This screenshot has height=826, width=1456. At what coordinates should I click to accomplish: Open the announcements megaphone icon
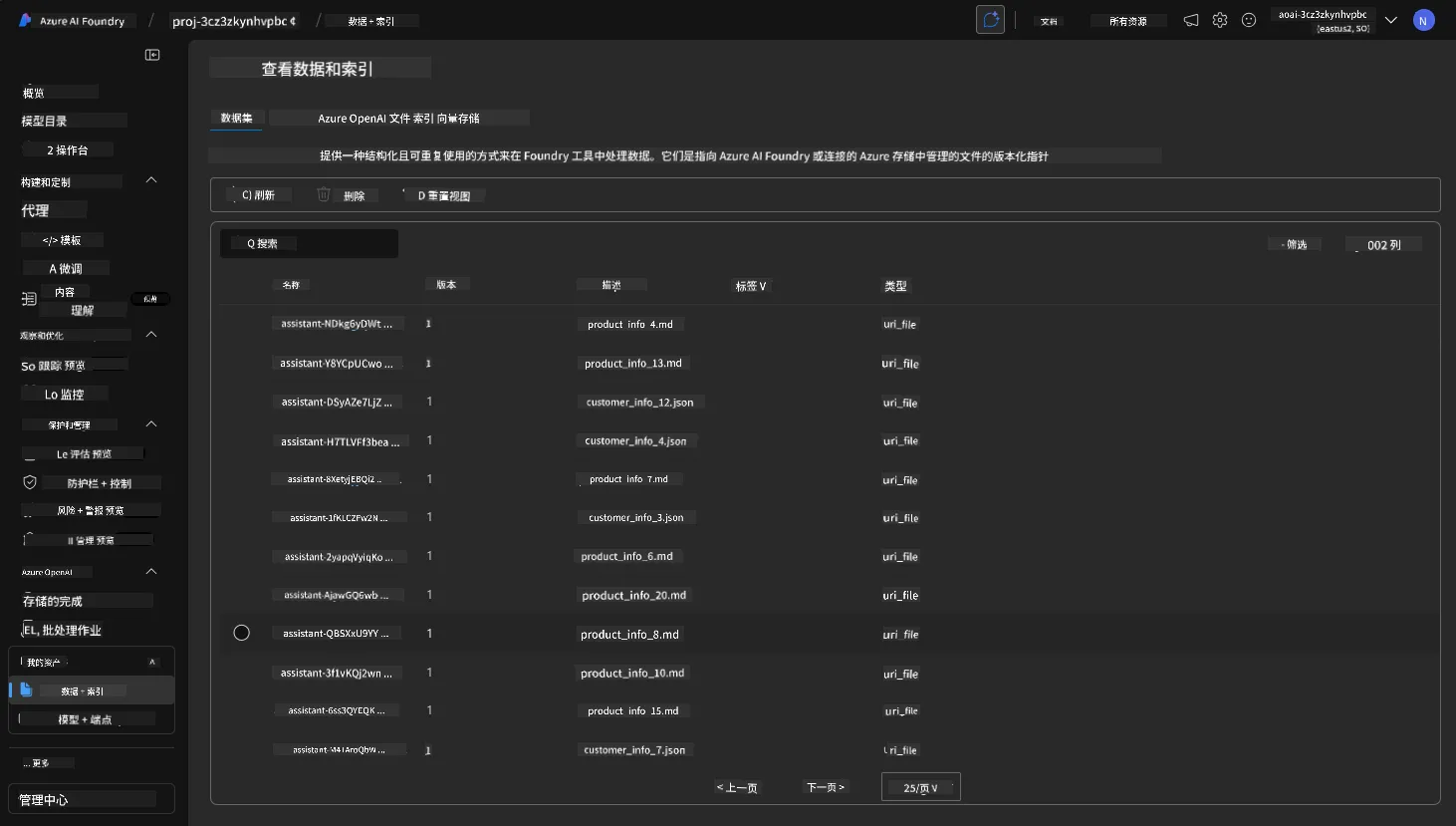1191,20
